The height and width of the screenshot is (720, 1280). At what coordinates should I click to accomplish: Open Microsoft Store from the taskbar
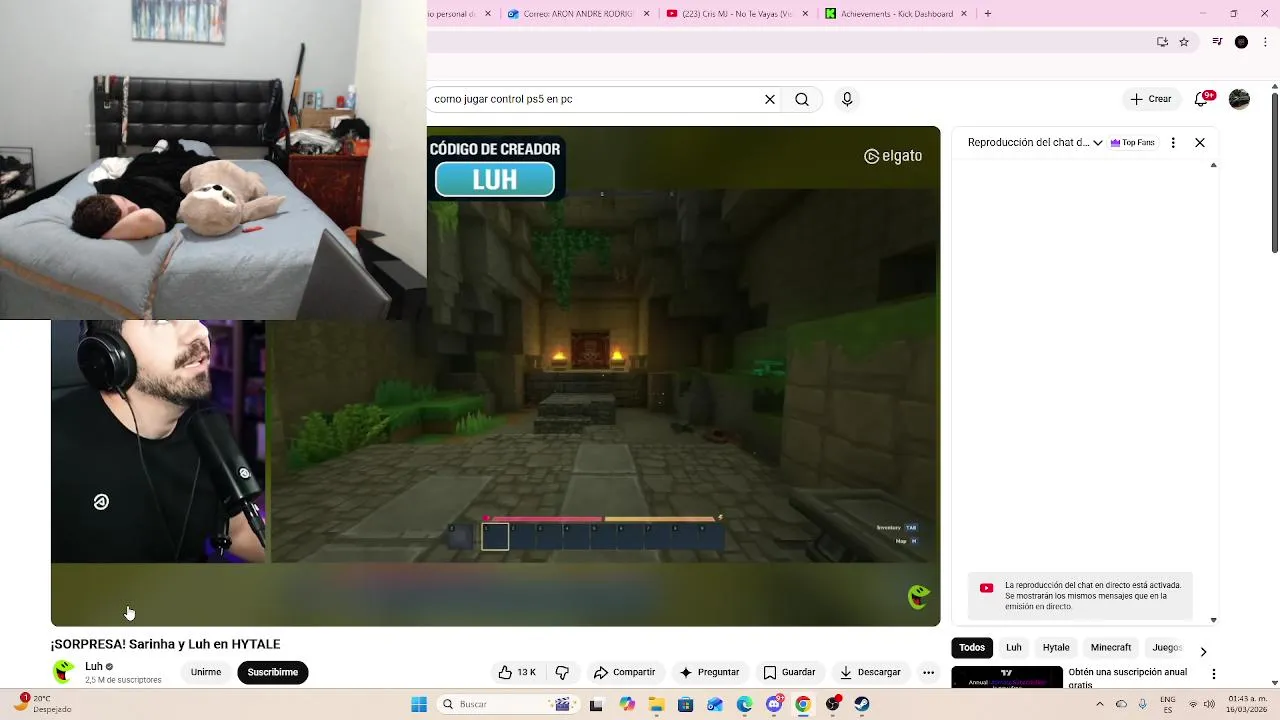685,704
